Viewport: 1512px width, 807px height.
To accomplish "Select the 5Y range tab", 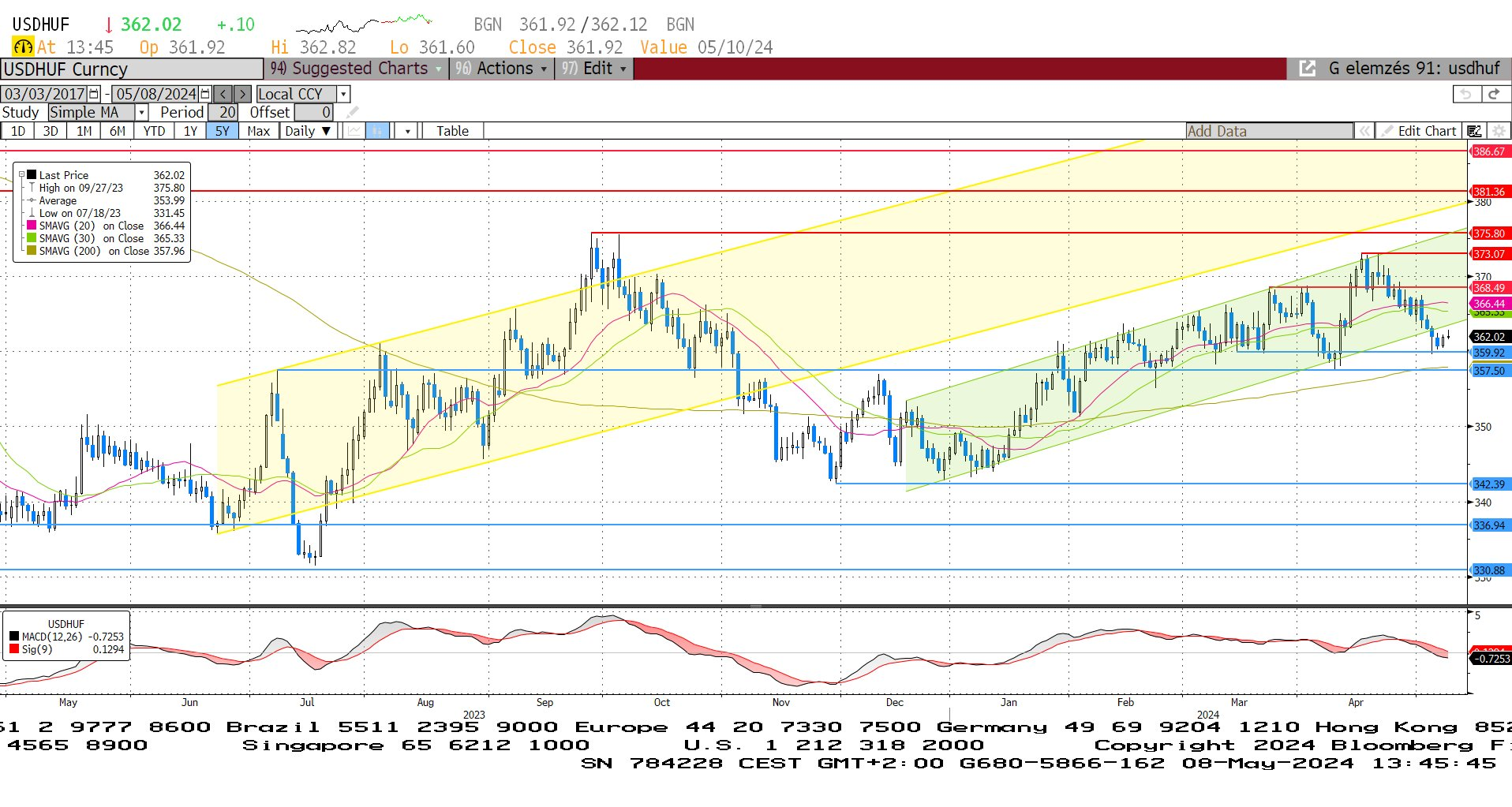I will [x=223, y=131].
